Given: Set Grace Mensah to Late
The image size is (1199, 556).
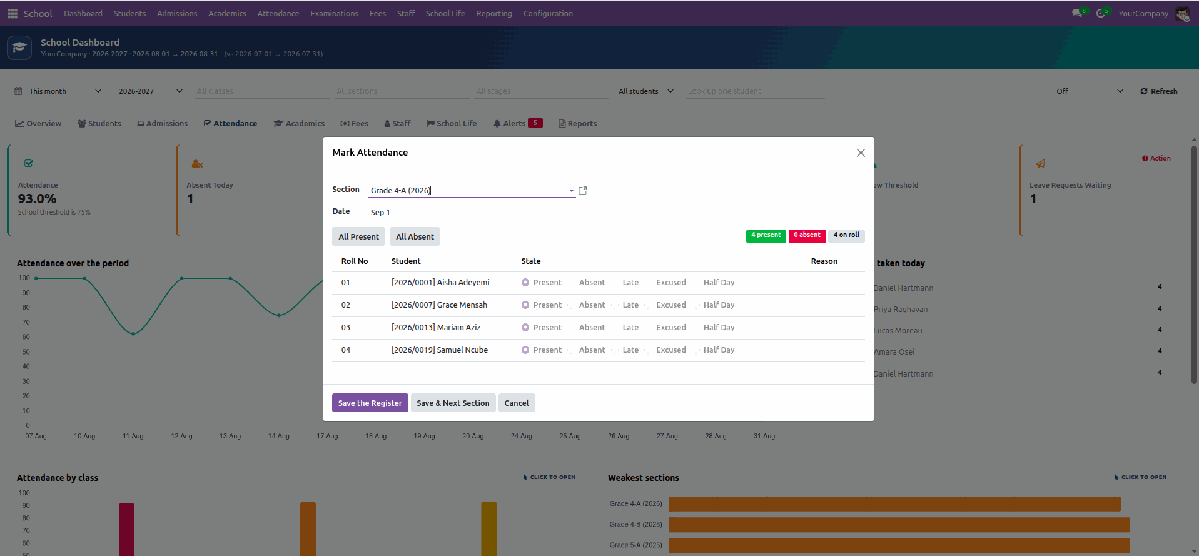Looking at the screenshot, I should [630, 305].
